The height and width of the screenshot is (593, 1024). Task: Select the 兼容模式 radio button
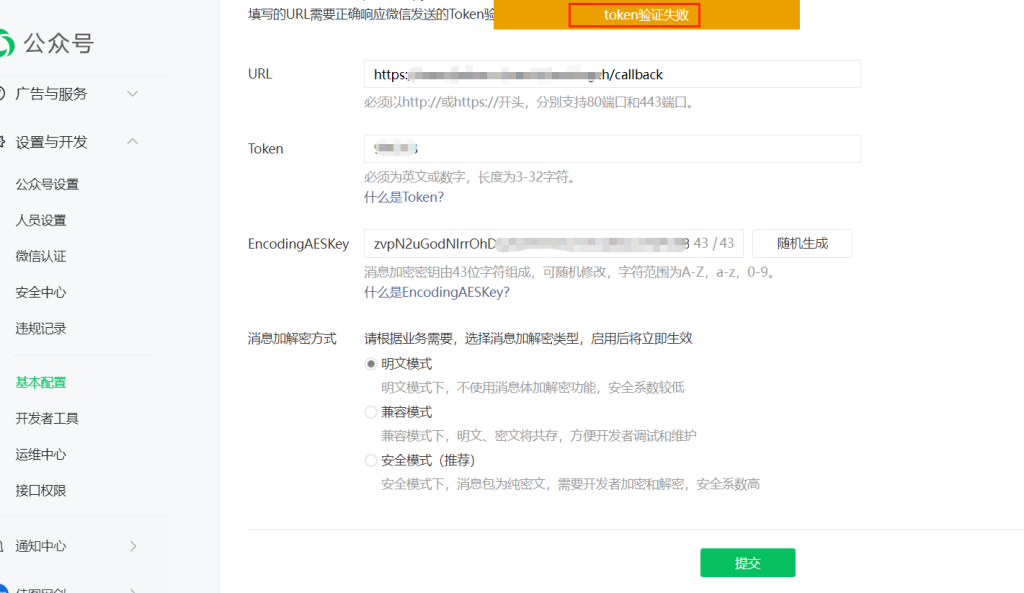click(371, 412)
